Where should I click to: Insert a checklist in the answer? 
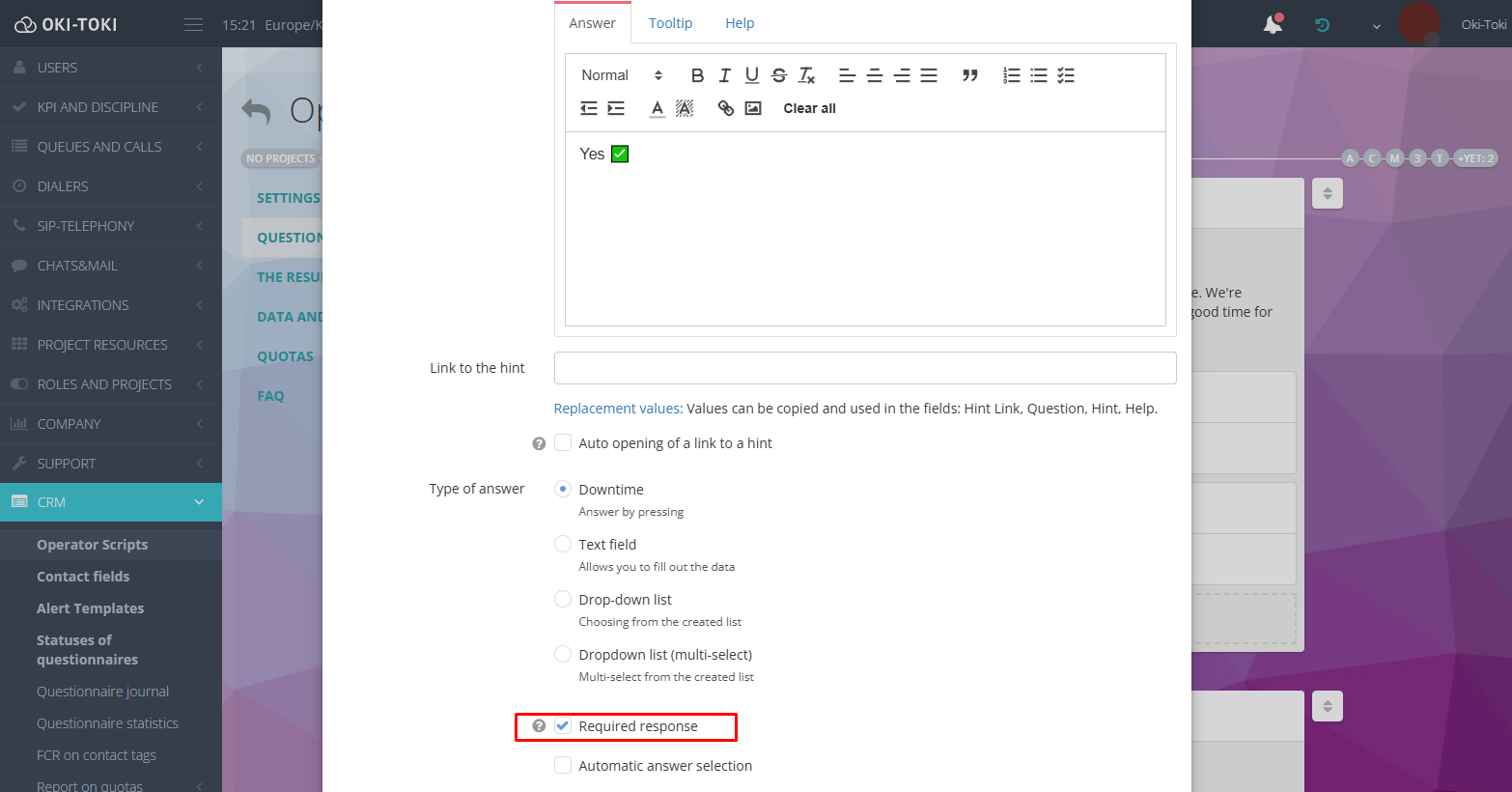click(1066, 75)
